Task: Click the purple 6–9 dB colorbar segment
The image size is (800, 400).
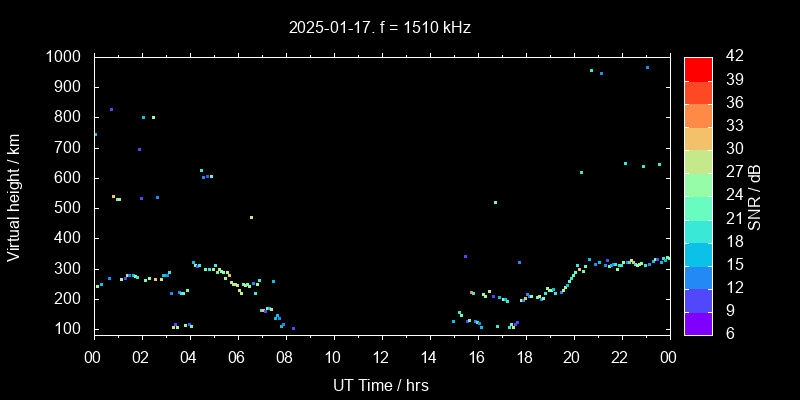Action: pos(698,323)
